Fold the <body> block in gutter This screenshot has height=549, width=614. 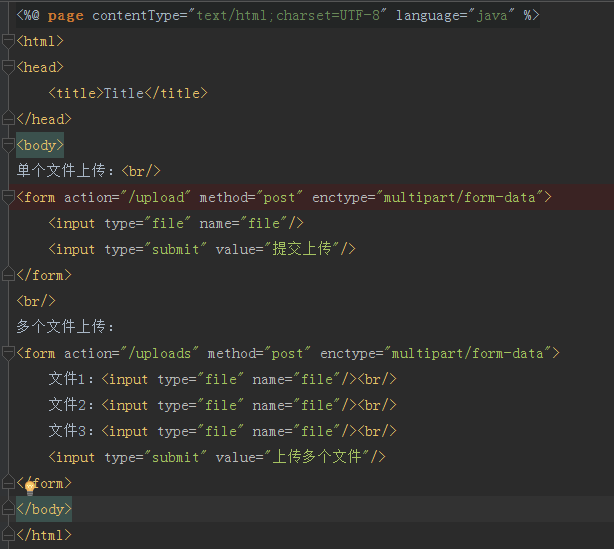9,146
